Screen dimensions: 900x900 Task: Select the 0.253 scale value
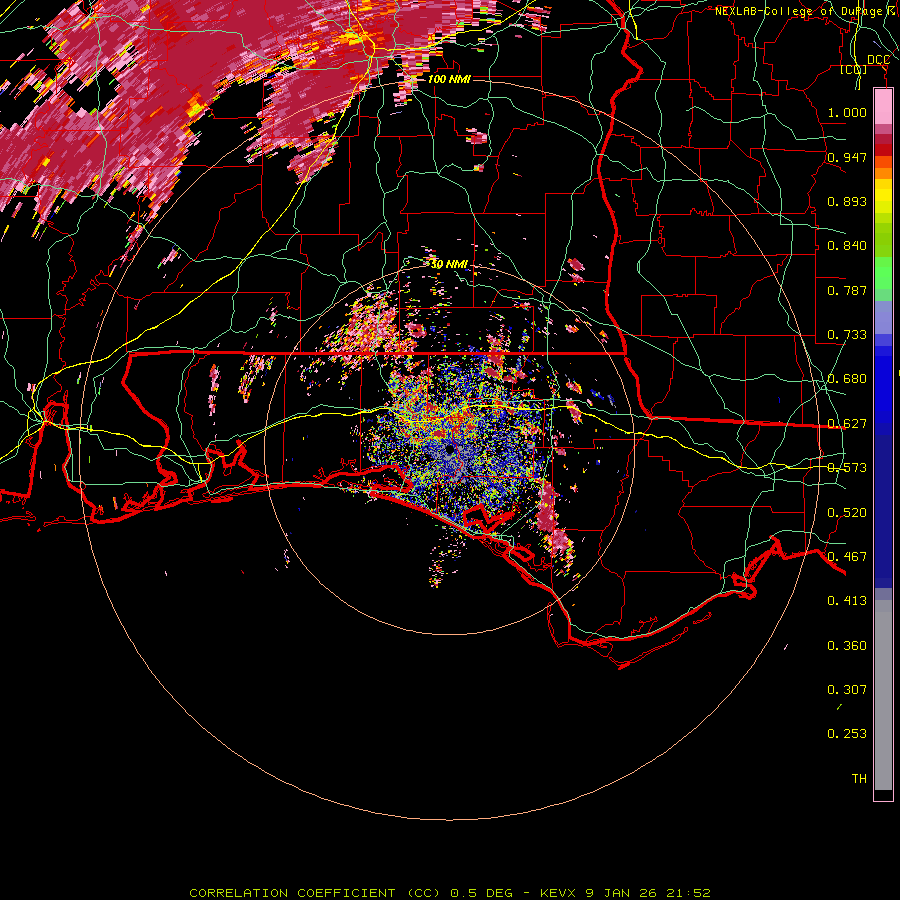coord(847,734)
